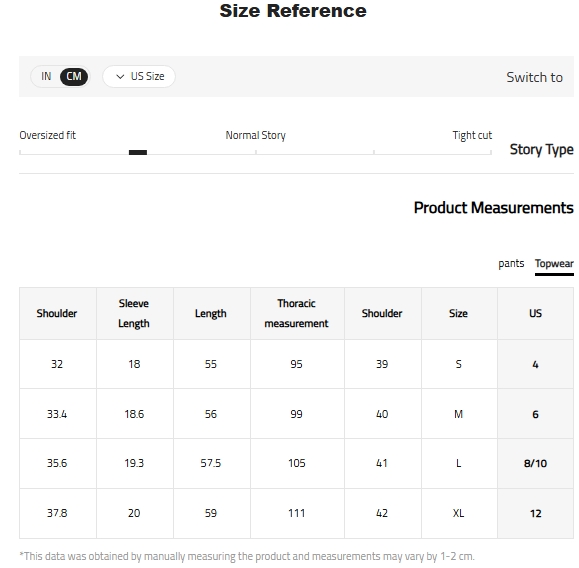Switch units to IN
The height and width of the screenshot is (568, 579).
(46, 76)
